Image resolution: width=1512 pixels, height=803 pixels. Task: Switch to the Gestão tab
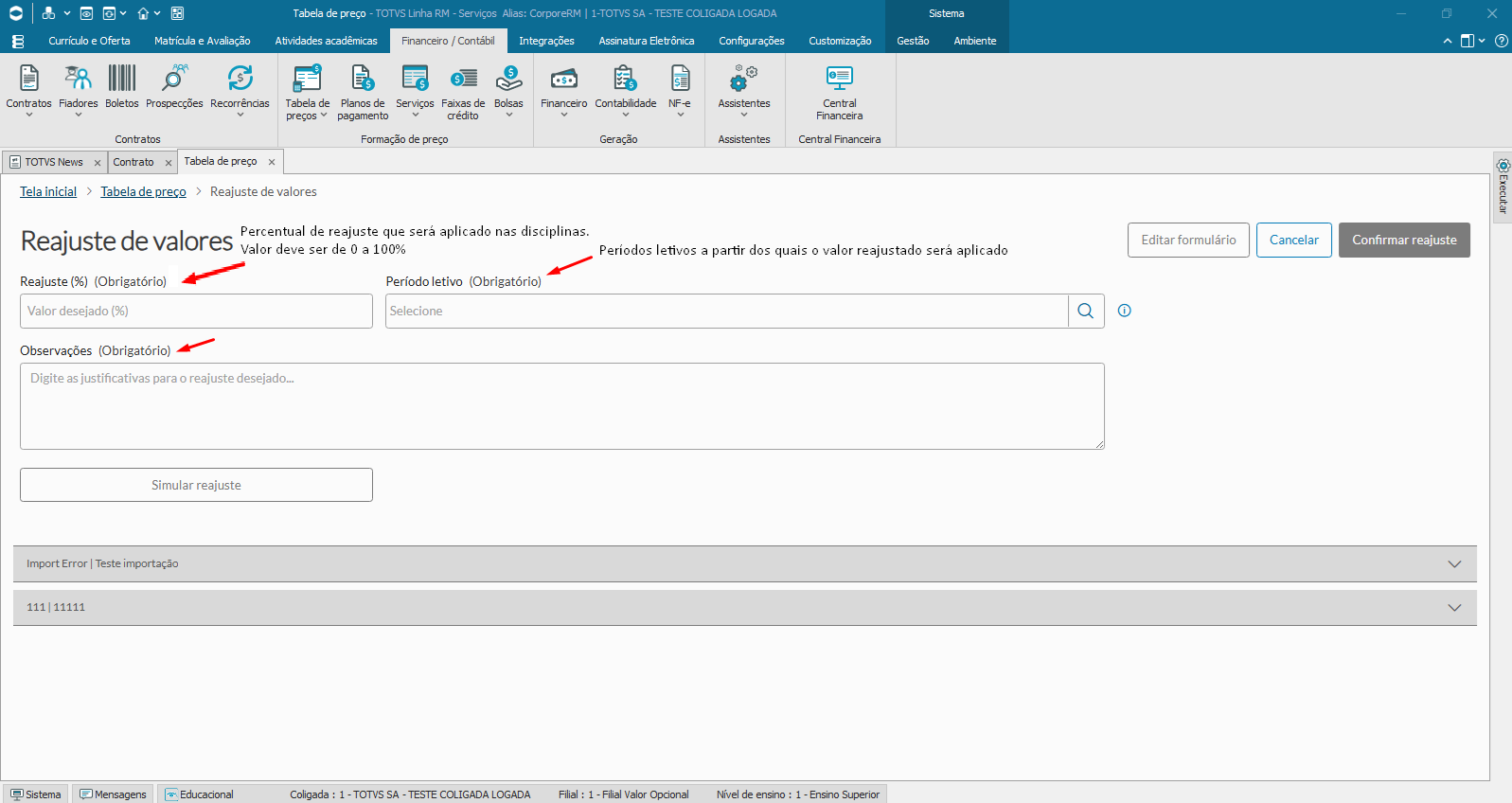(x=913, y=41)
